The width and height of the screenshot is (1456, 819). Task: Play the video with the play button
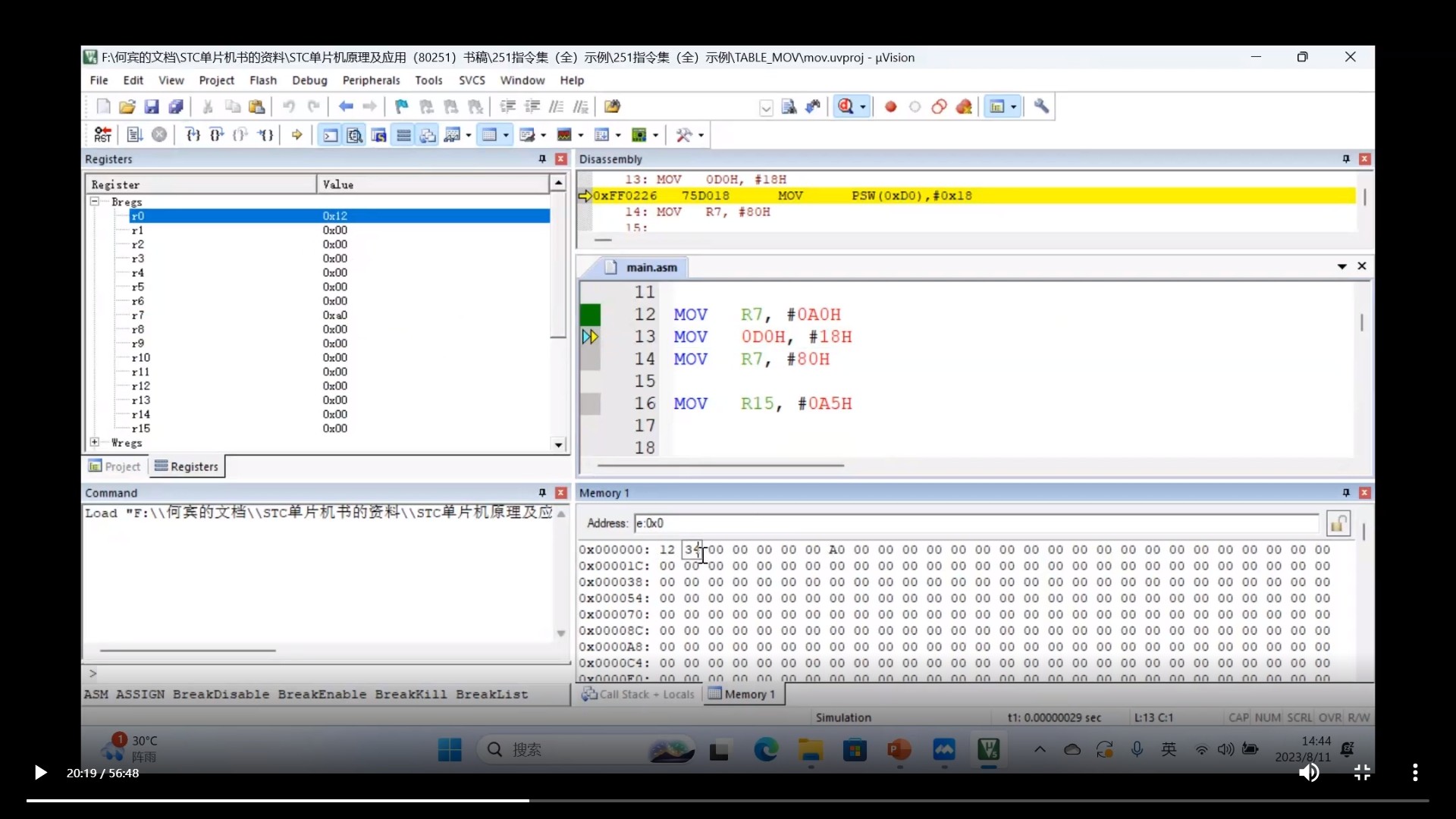point(40,773)
